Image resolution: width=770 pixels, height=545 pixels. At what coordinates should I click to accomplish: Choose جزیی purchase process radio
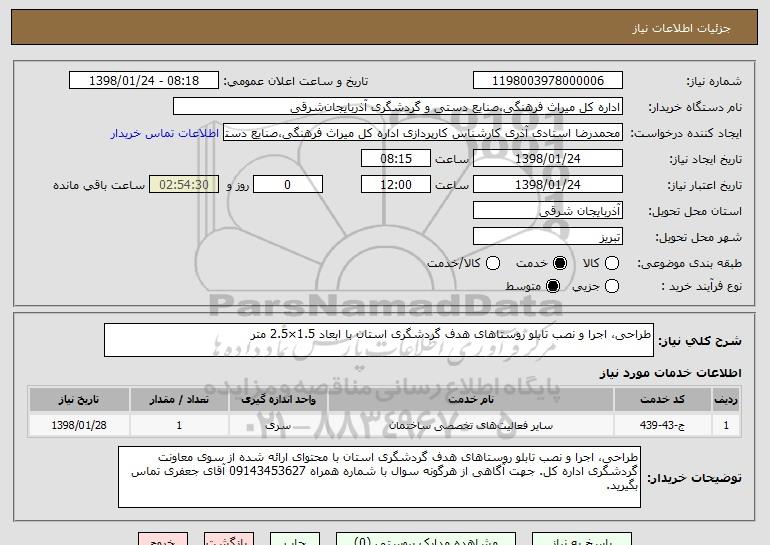coord(612,286)
